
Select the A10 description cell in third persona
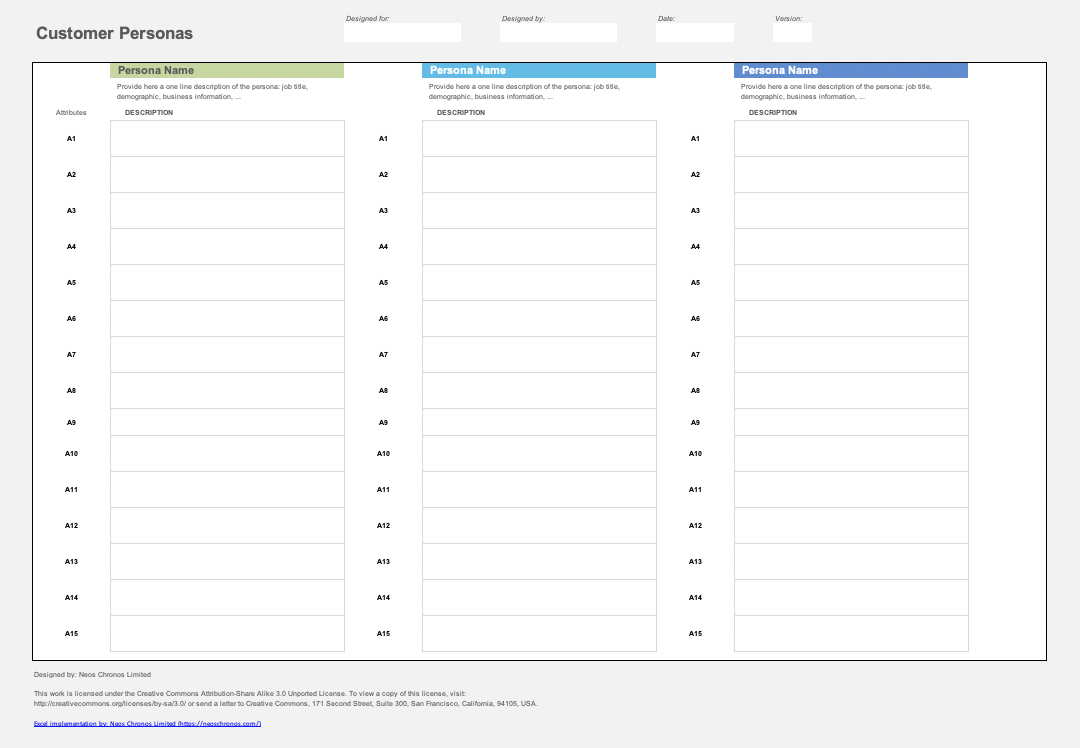pyautogui.click(x=850, y=453)
